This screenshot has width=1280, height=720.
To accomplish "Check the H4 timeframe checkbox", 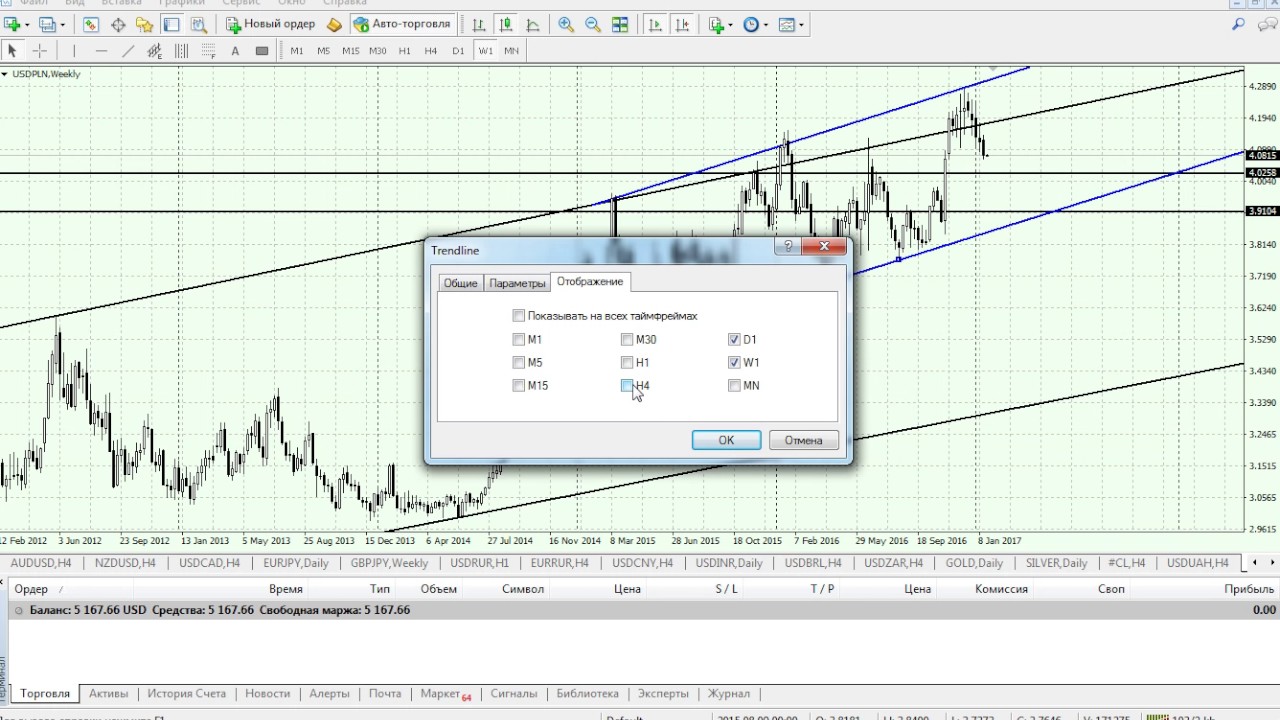I will (627, 385).
